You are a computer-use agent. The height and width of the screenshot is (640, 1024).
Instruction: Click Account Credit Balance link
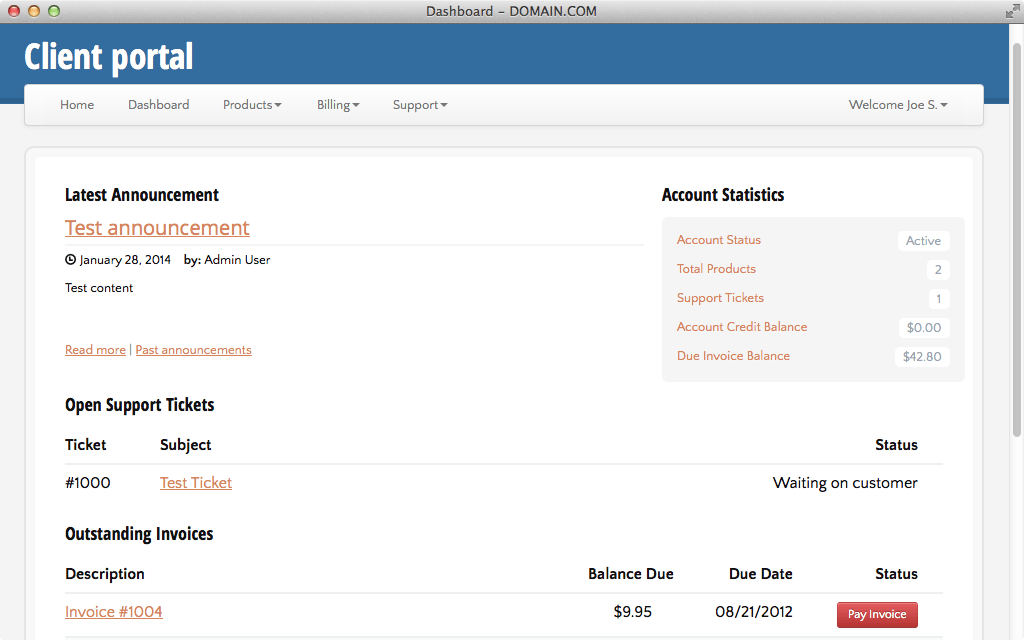pyautogui.click(x=742, y=327)
